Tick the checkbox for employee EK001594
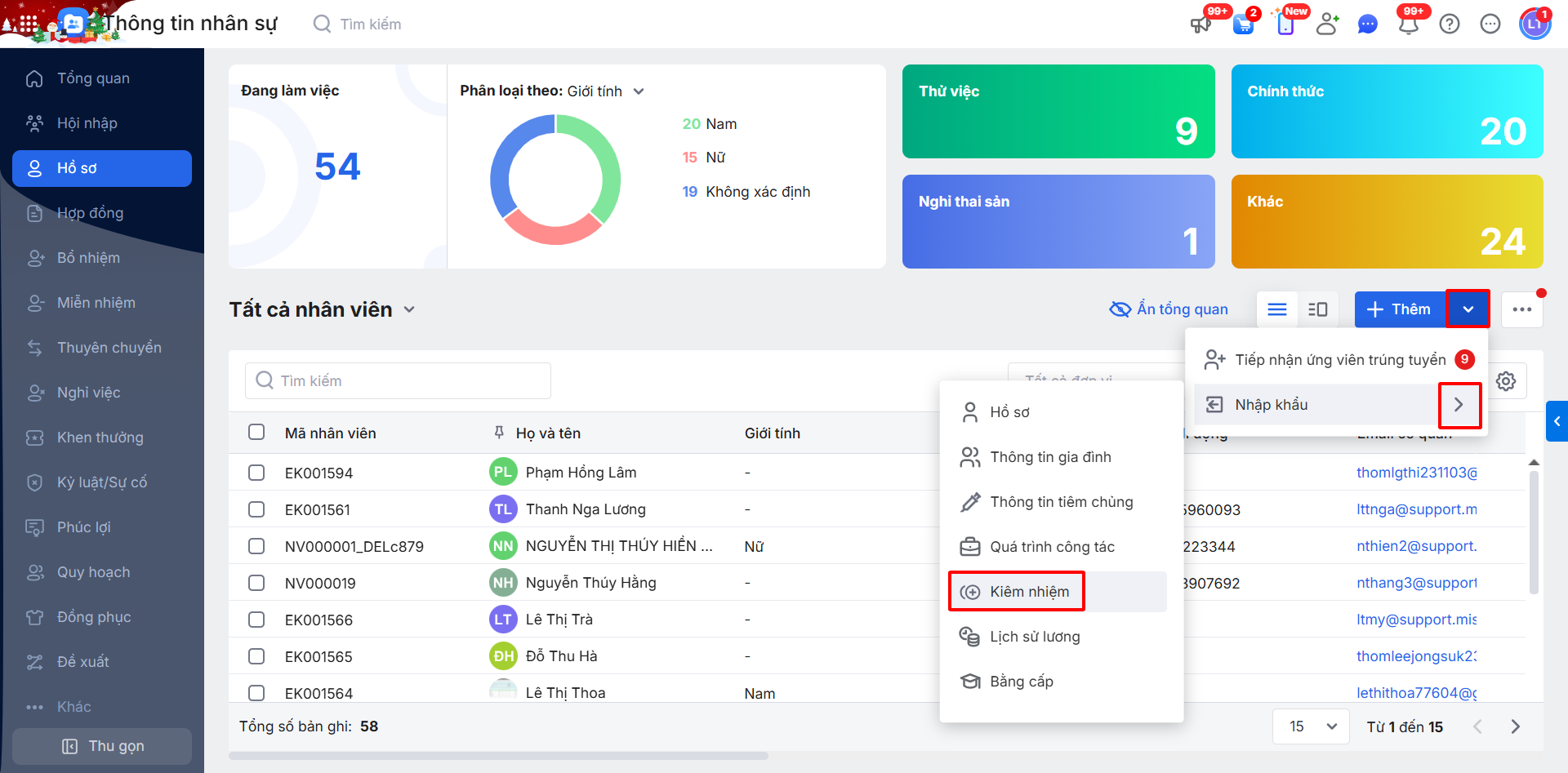This screenshot has width=1568, height=773. coord(256,473)
